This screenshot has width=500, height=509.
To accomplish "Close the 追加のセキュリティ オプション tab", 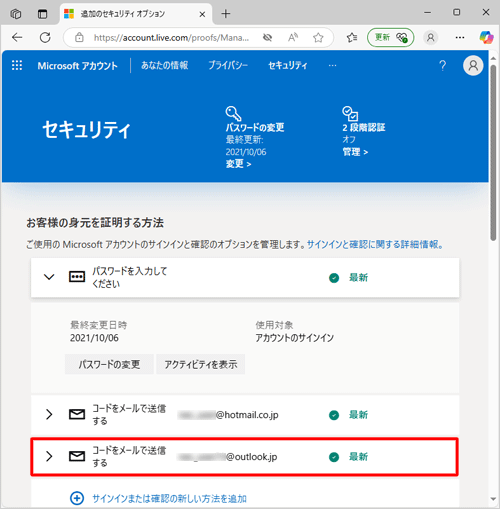I will pos(202,14).
